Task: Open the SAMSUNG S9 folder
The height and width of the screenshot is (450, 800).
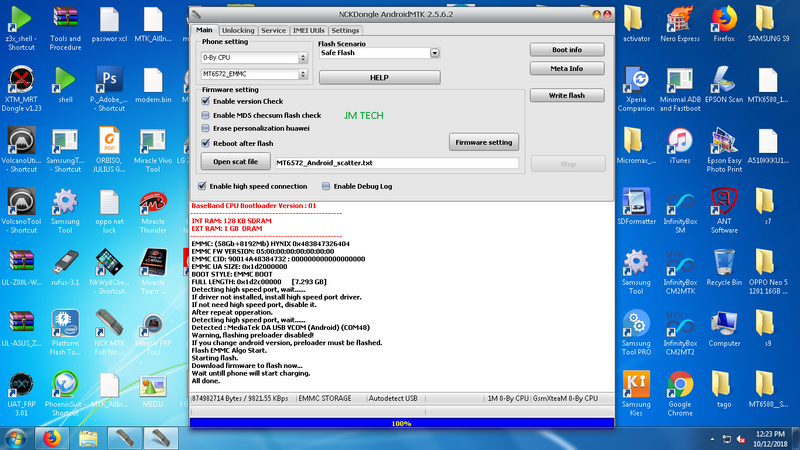Action: click(768, 23)
